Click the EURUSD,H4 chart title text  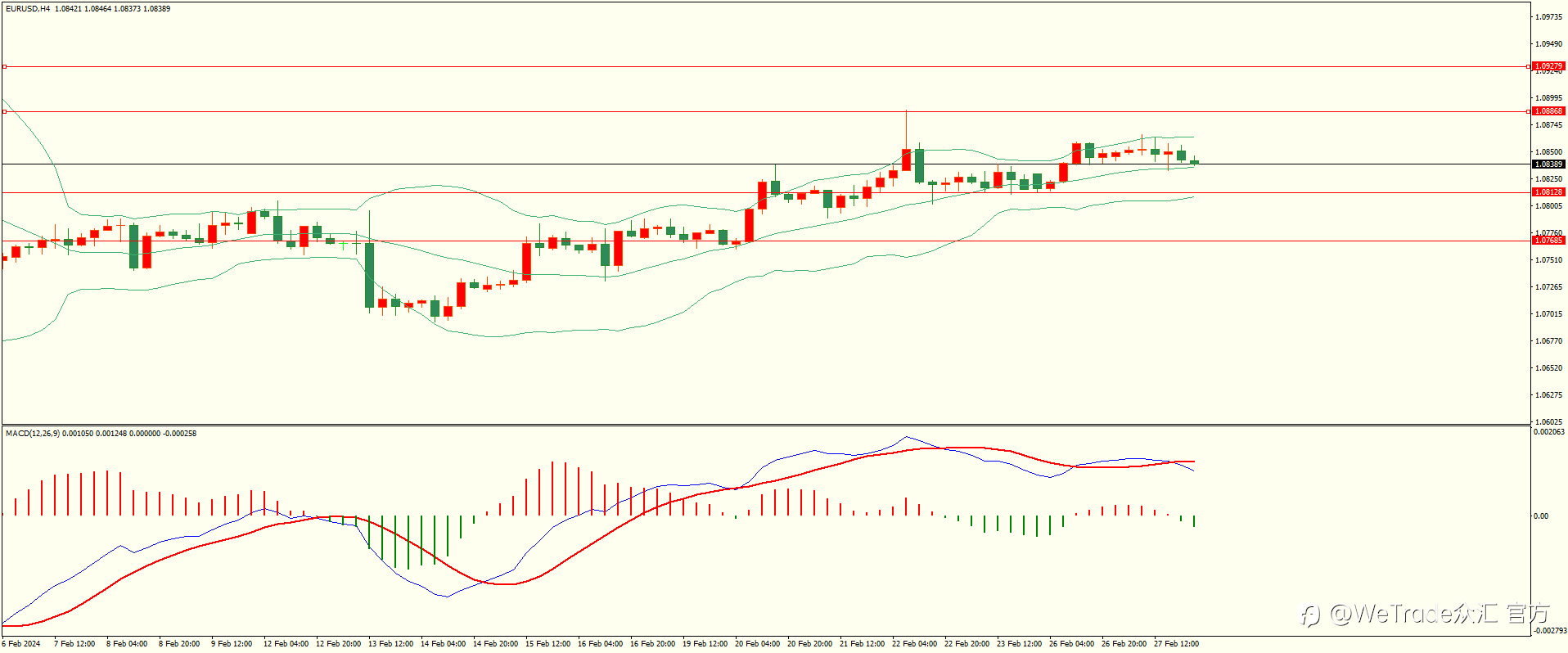pos(28,8)
